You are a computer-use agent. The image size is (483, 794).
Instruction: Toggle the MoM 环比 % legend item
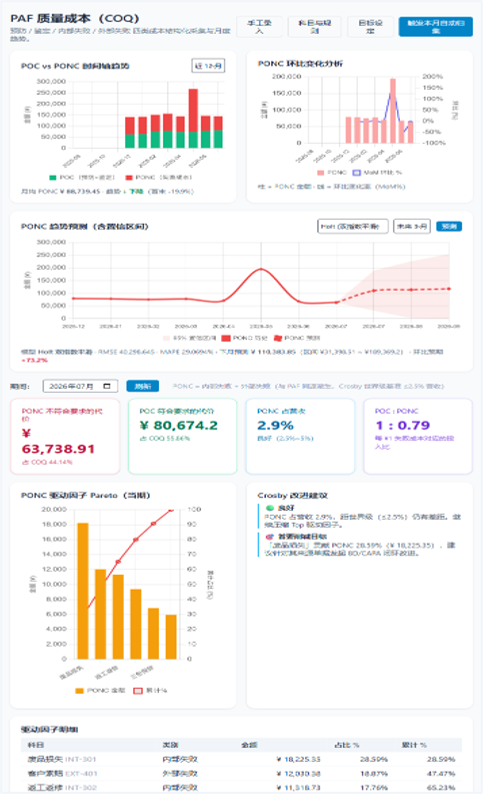click(x=377, y=173)
